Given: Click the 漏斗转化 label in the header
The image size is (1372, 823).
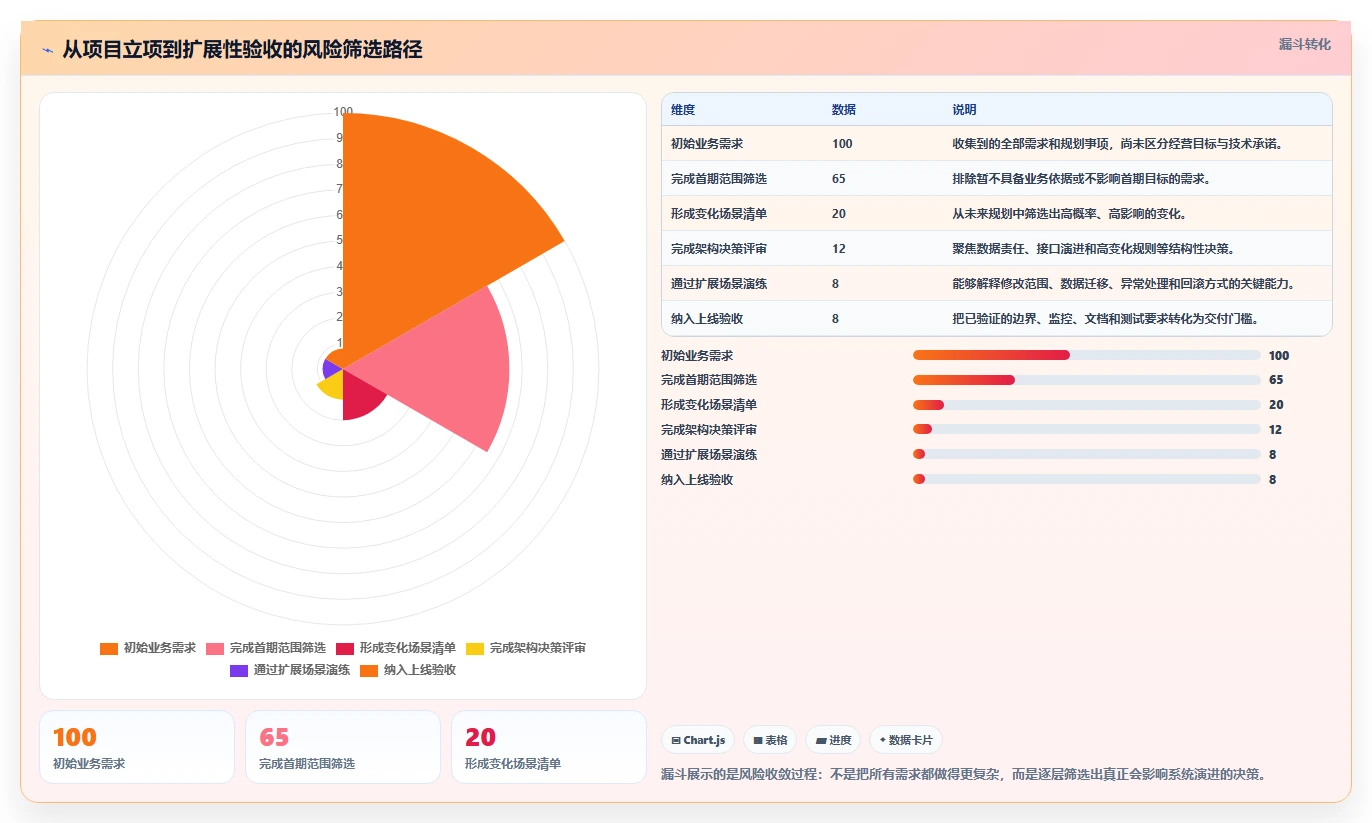Looking at the screenshot, I should pos(1304,45).
